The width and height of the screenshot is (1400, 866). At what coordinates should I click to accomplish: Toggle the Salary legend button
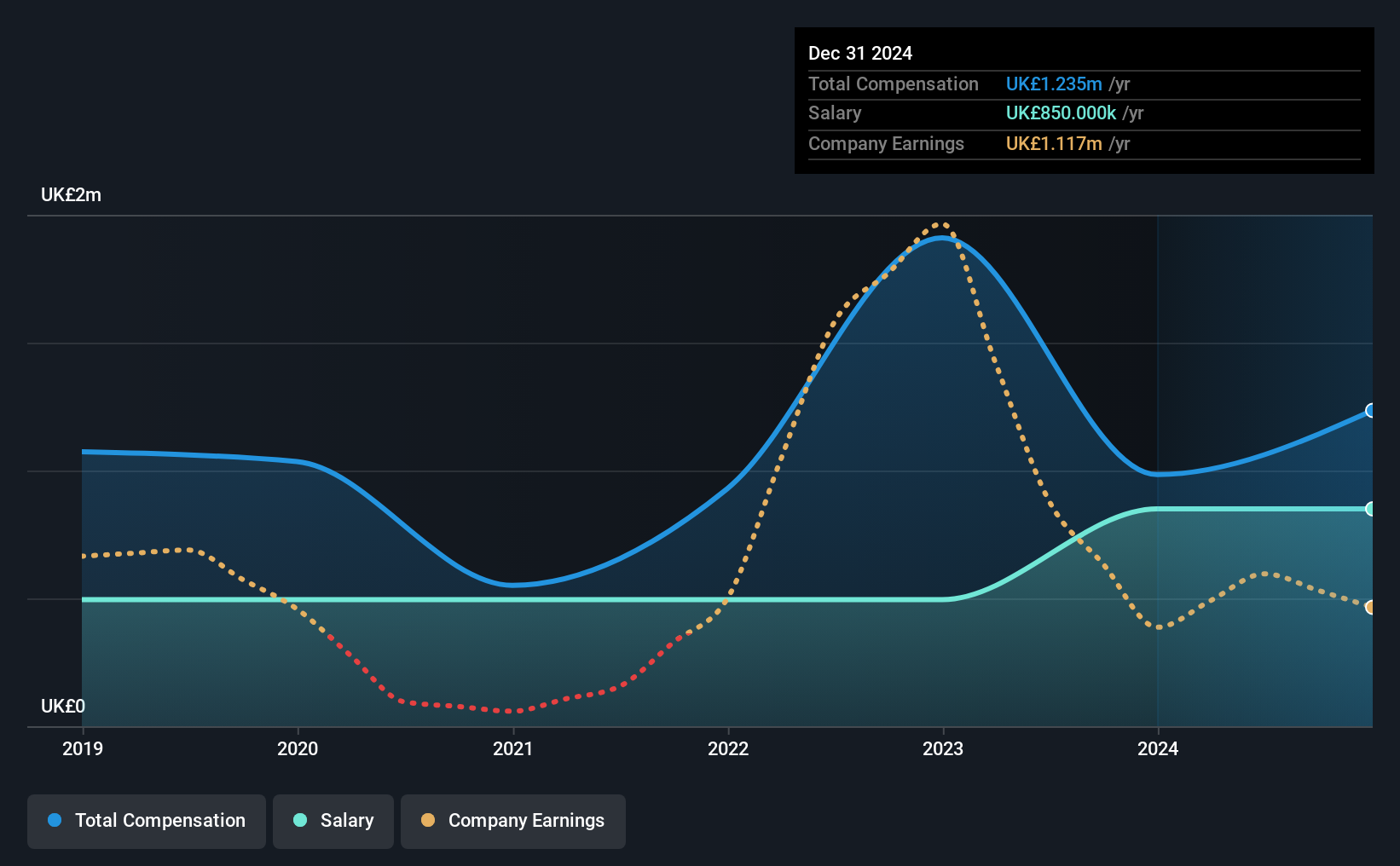333,821
